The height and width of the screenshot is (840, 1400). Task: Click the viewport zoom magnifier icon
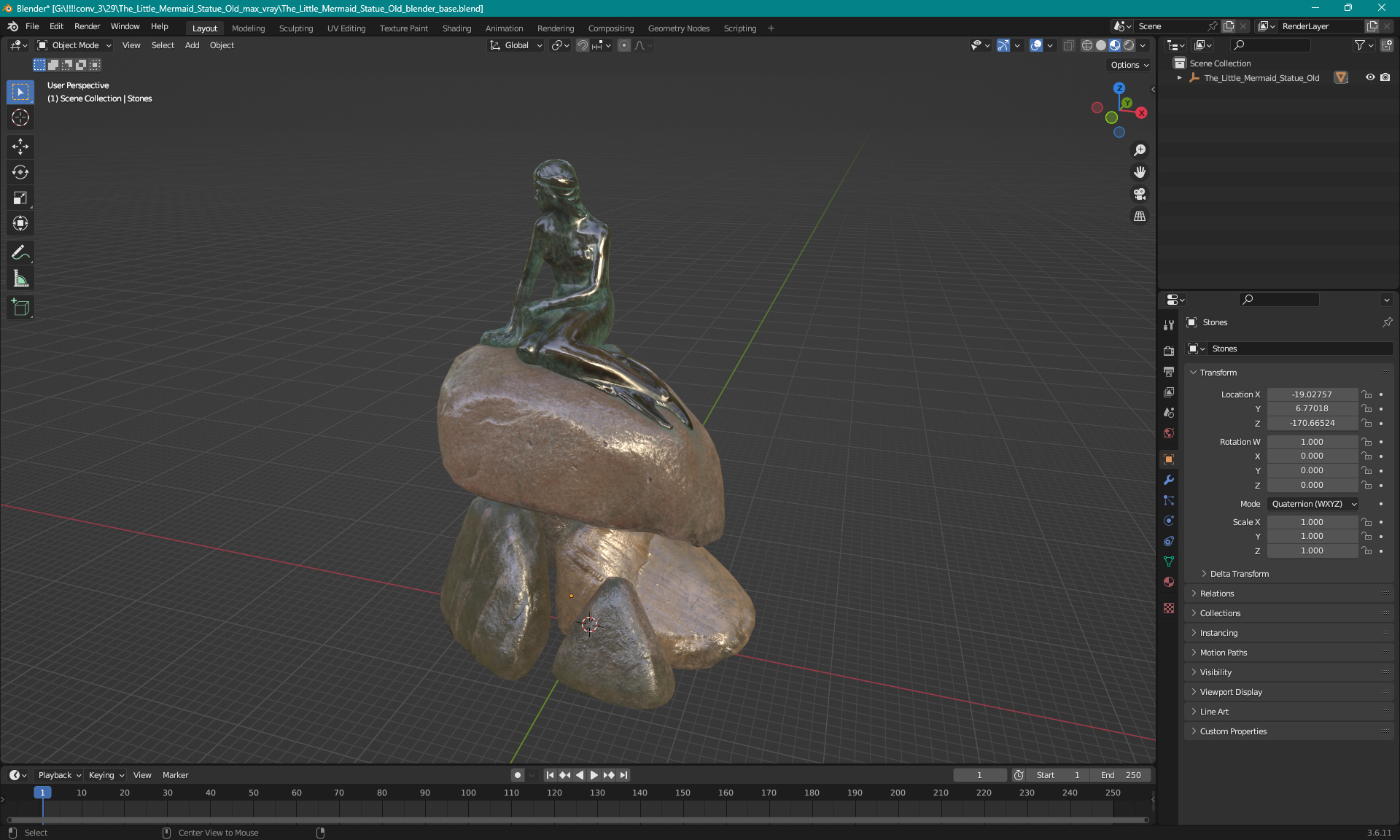point(1140,150)
